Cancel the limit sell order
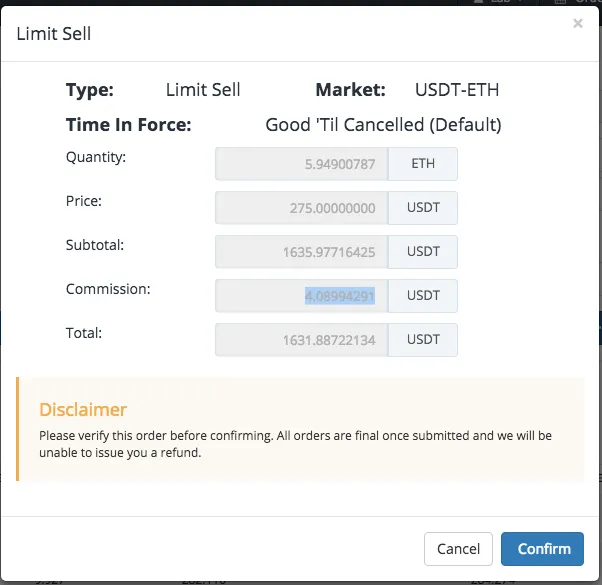602x585 pixels. click(x=458, y=549)
